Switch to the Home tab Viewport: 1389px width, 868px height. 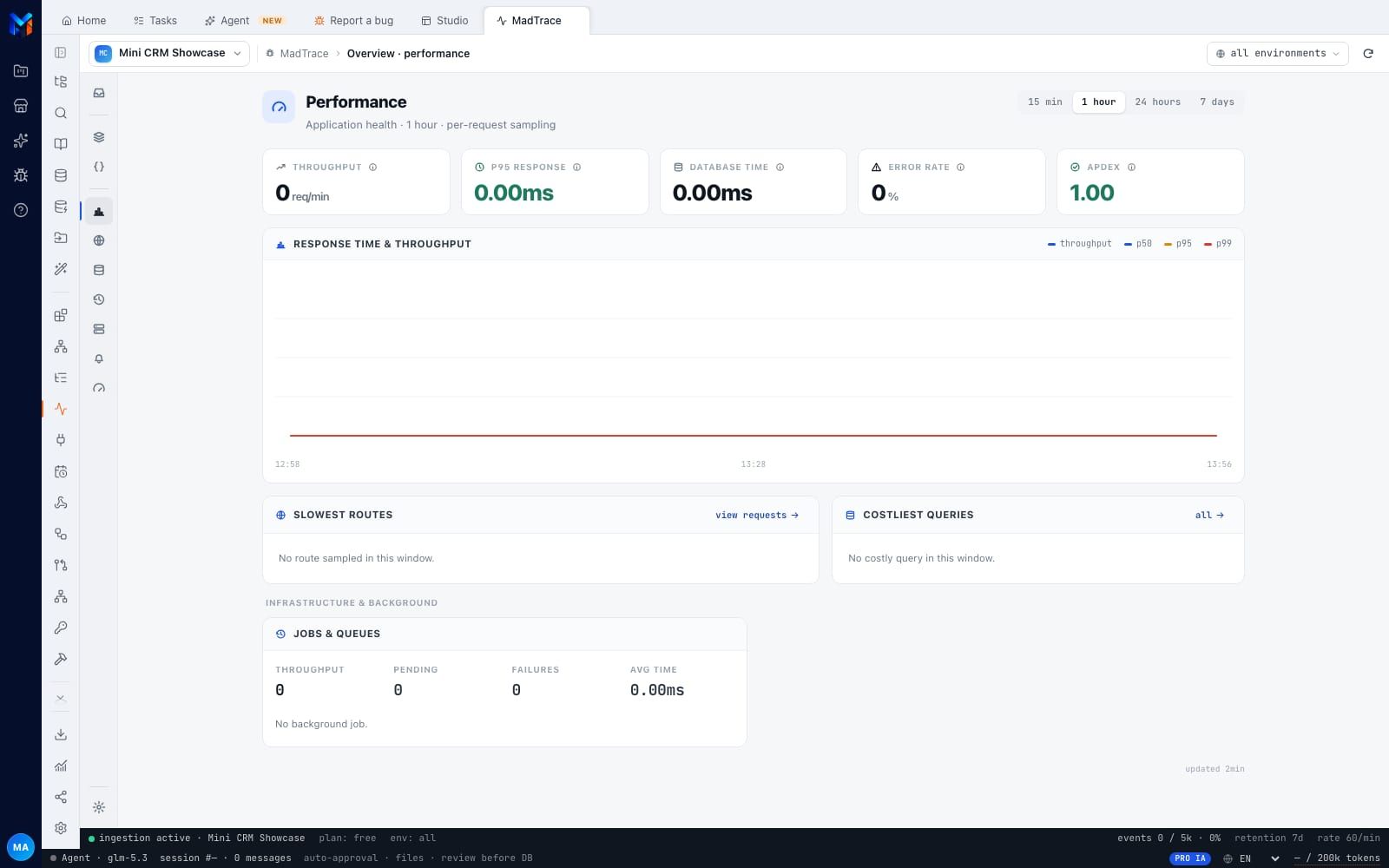(83, 20)
